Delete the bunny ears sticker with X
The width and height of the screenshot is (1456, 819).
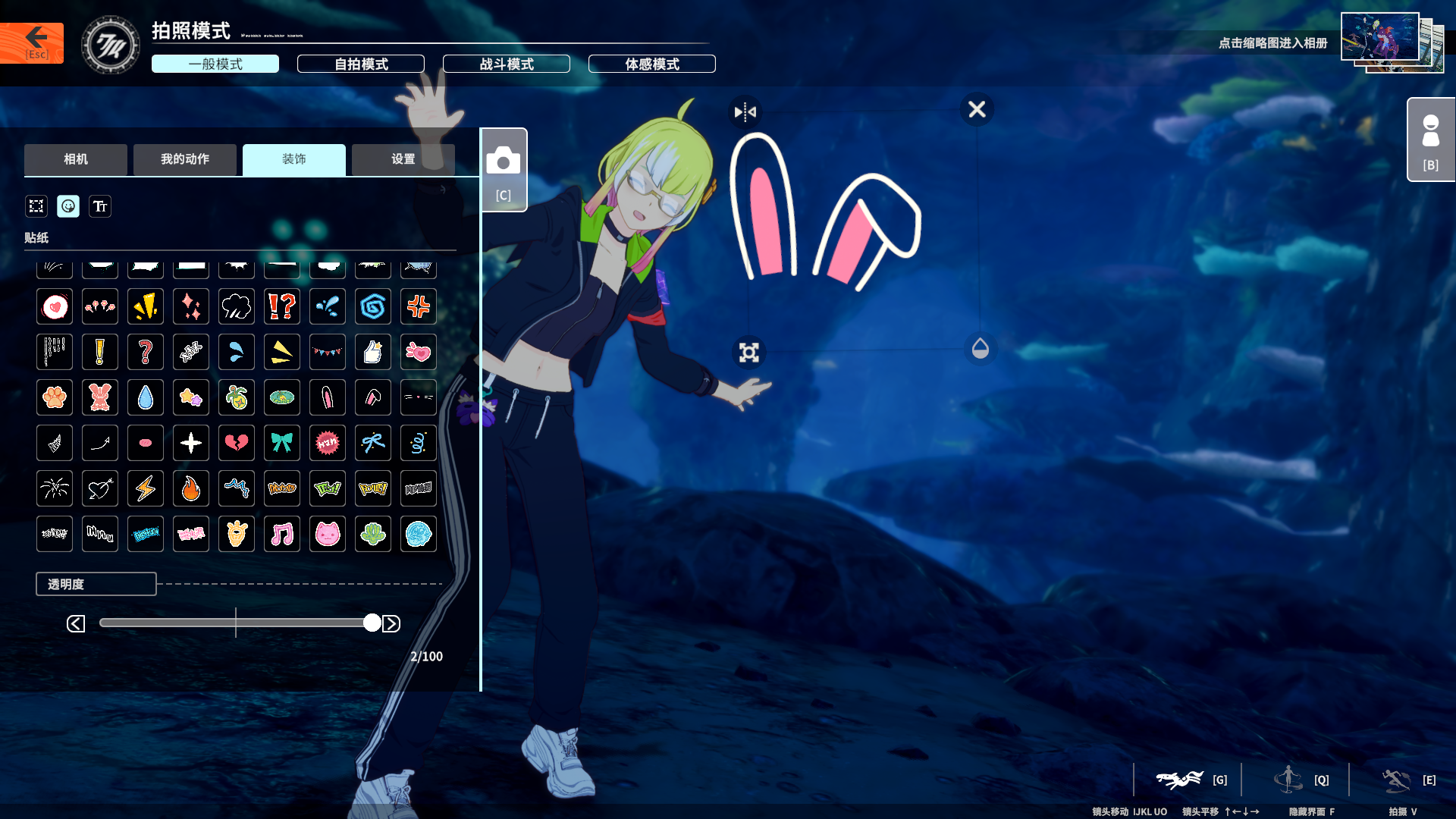[x=977, y=109]
